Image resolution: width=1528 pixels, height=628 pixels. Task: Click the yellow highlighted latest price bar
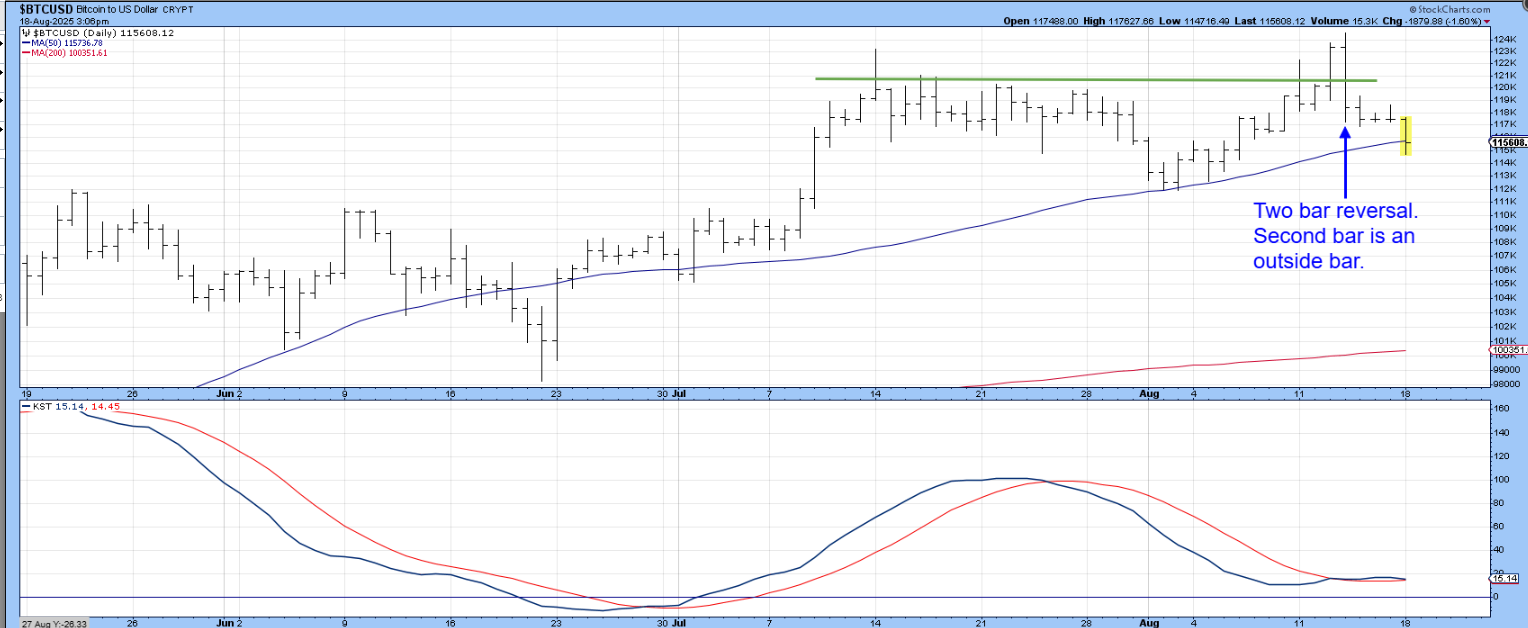click(x=1405, y=136)
